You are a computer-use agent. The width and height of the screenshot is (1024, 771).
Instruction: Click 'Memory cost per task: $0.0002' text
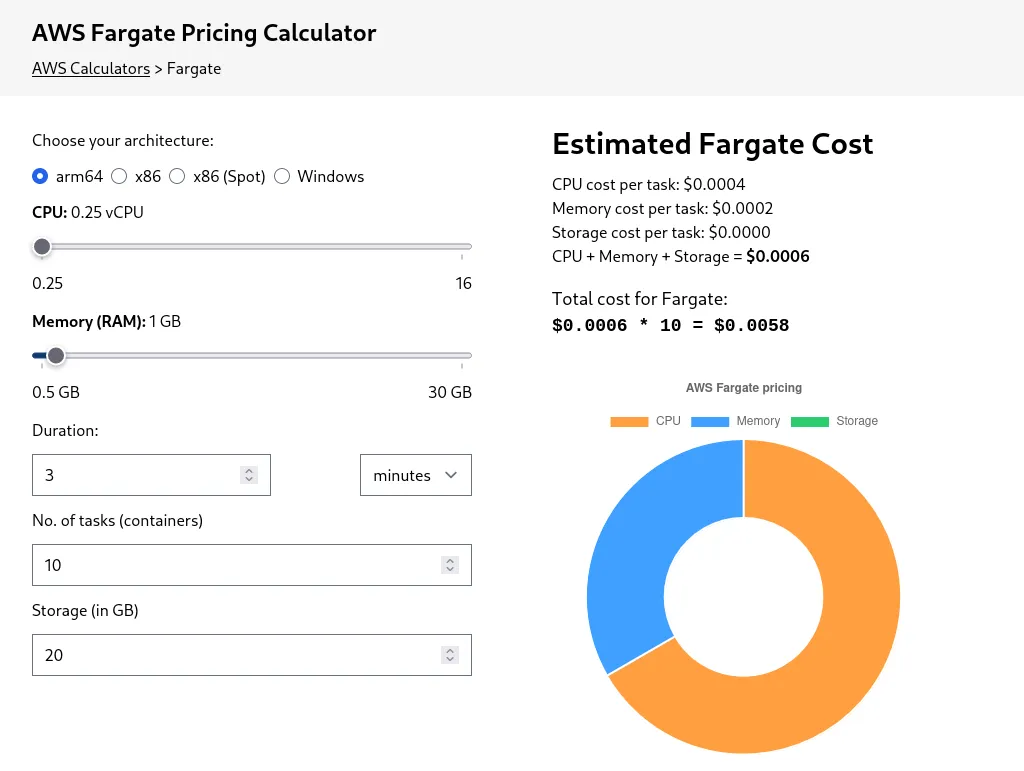click(662, 209)
